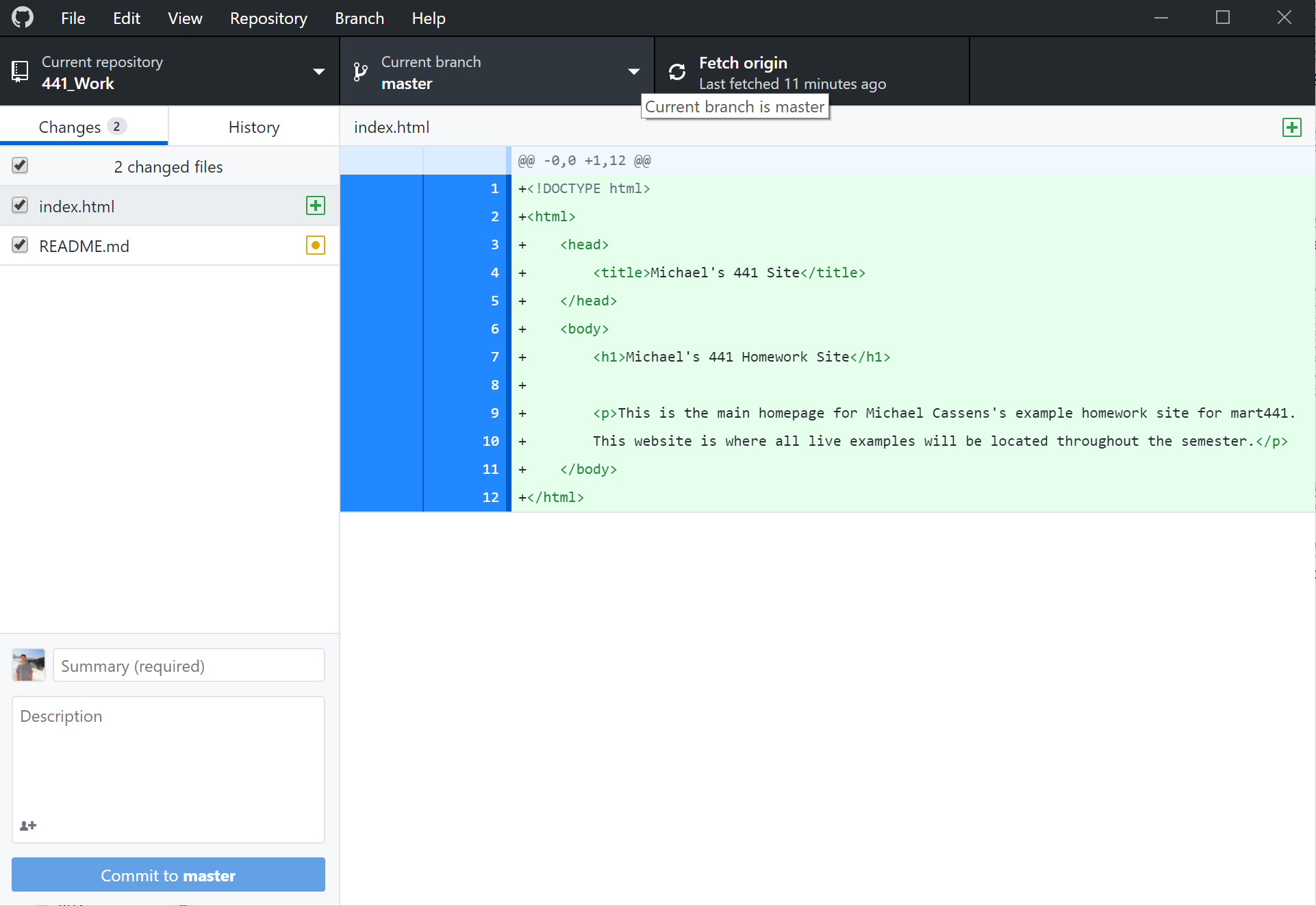Toggle diff line number 9 selection
This screenshot has height=906, width=1316.
pyautogui.click(x=494, y=413)
